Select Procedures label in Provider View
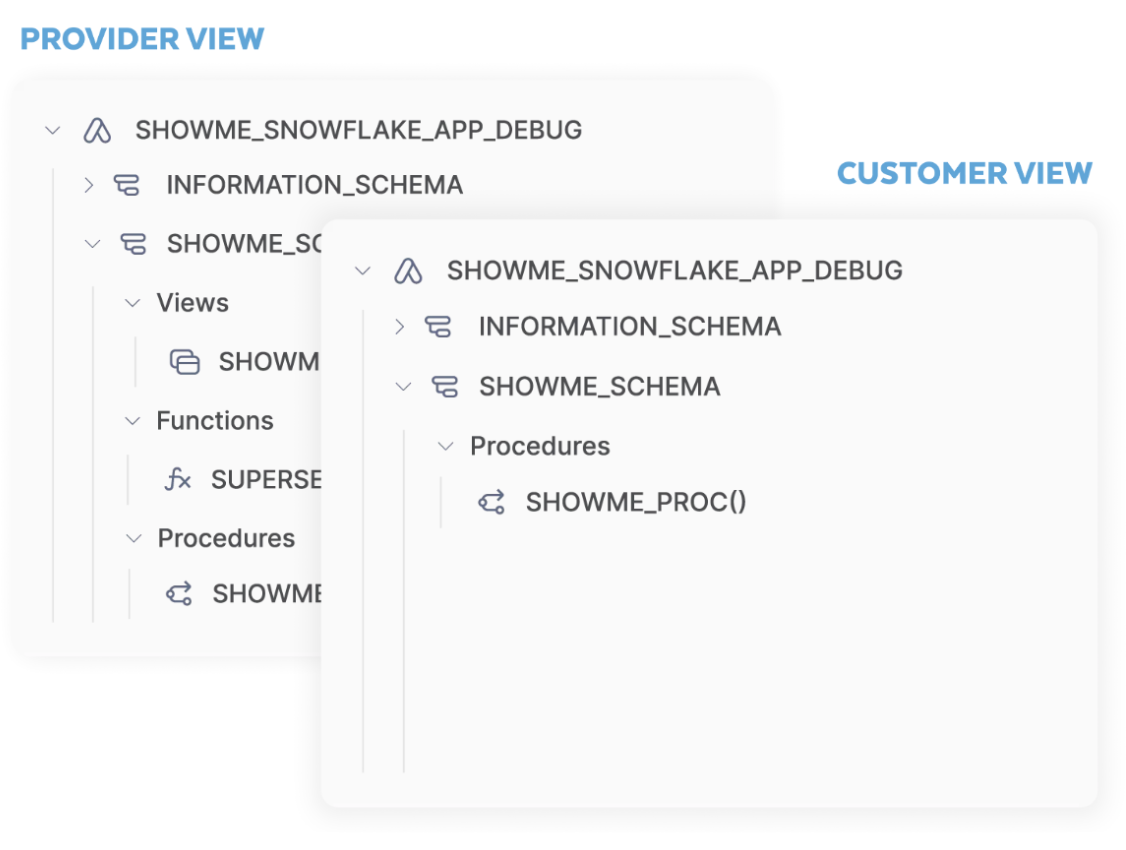 point(226,538)
